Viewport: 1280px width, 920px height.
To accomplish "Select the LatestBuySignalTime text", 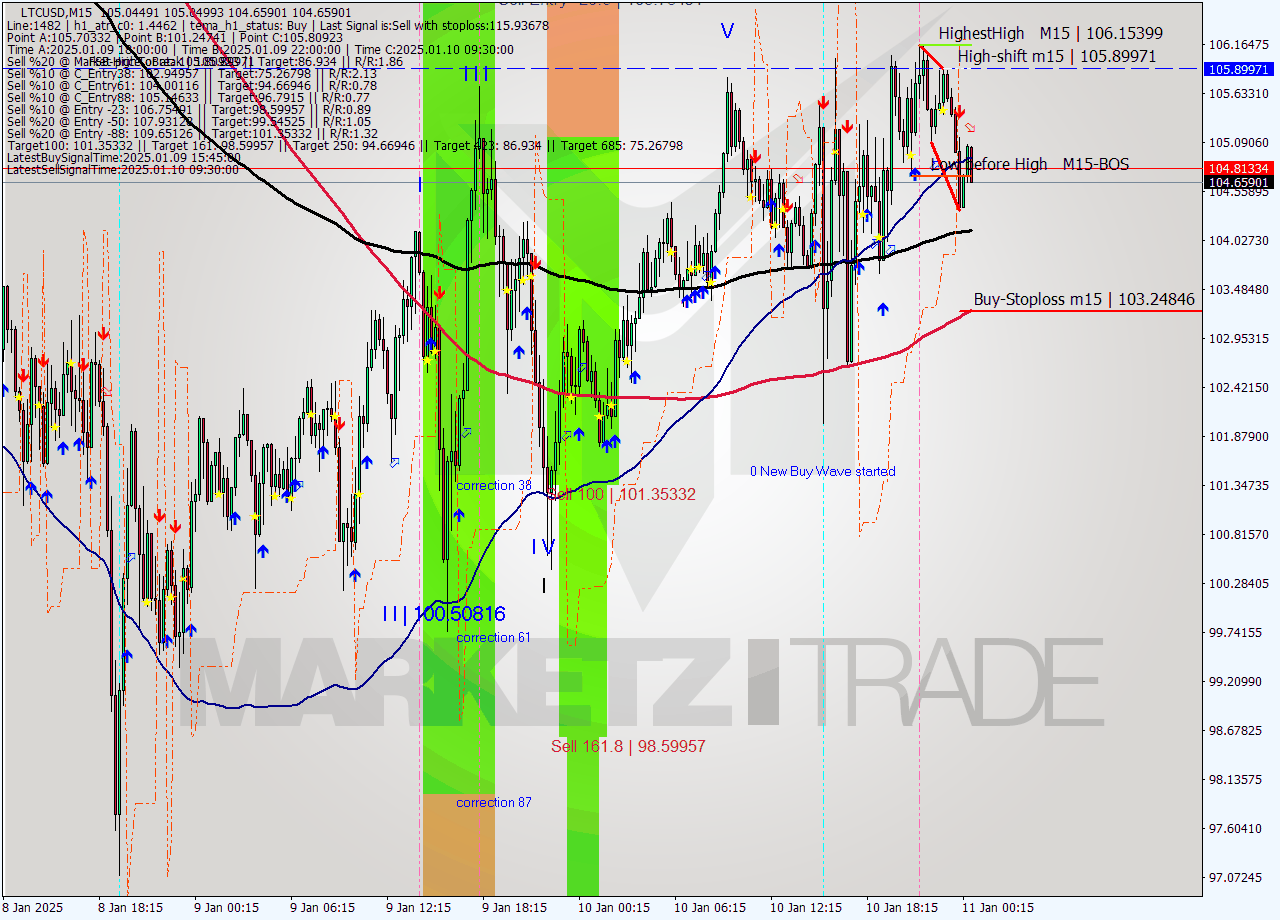I will pyautogui.click(x=123, y=158).
